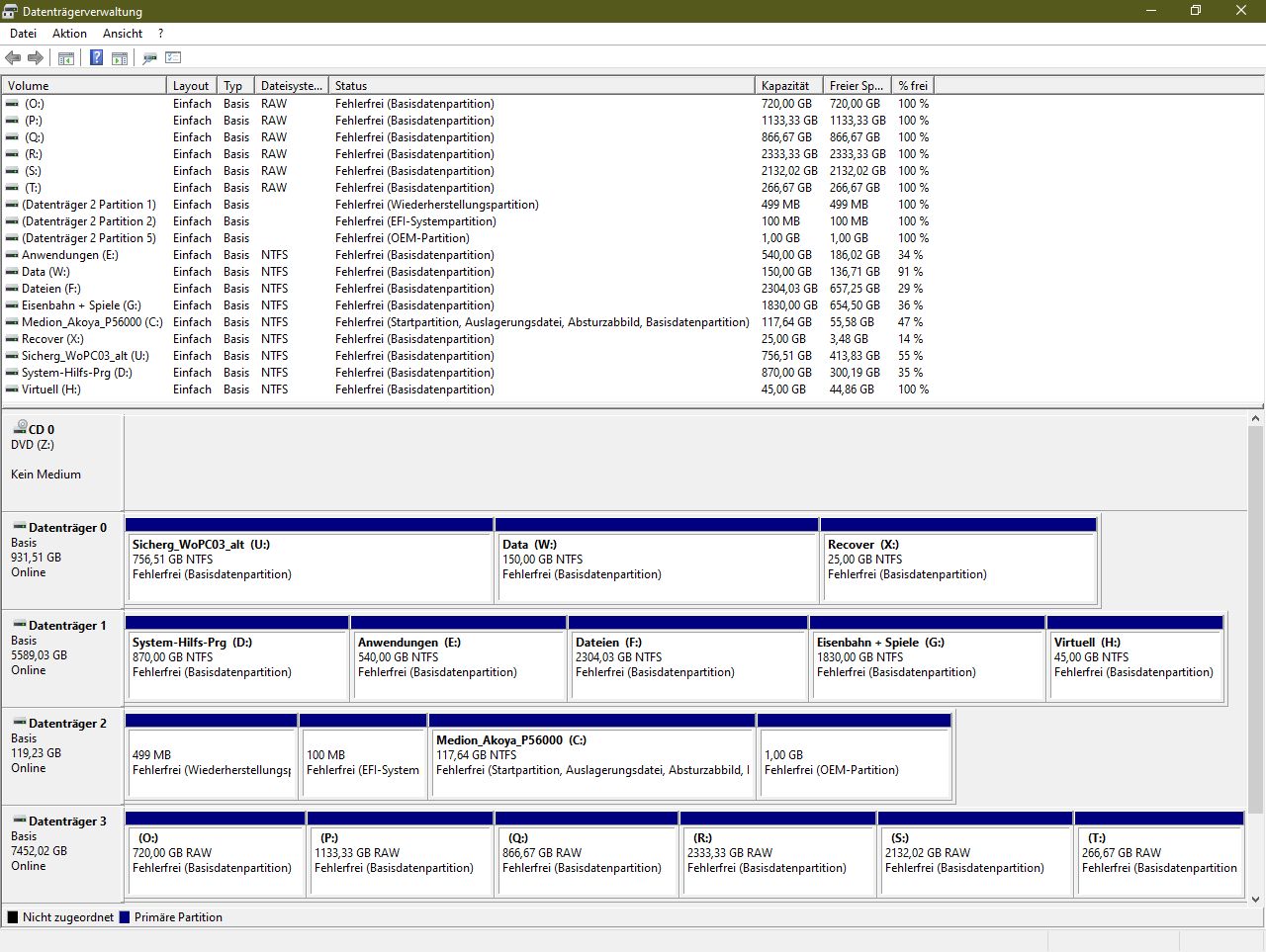Click the properties checklist toolbar icon
The height and width of the screenshot is (952, 1266).
tap(173, 58)
